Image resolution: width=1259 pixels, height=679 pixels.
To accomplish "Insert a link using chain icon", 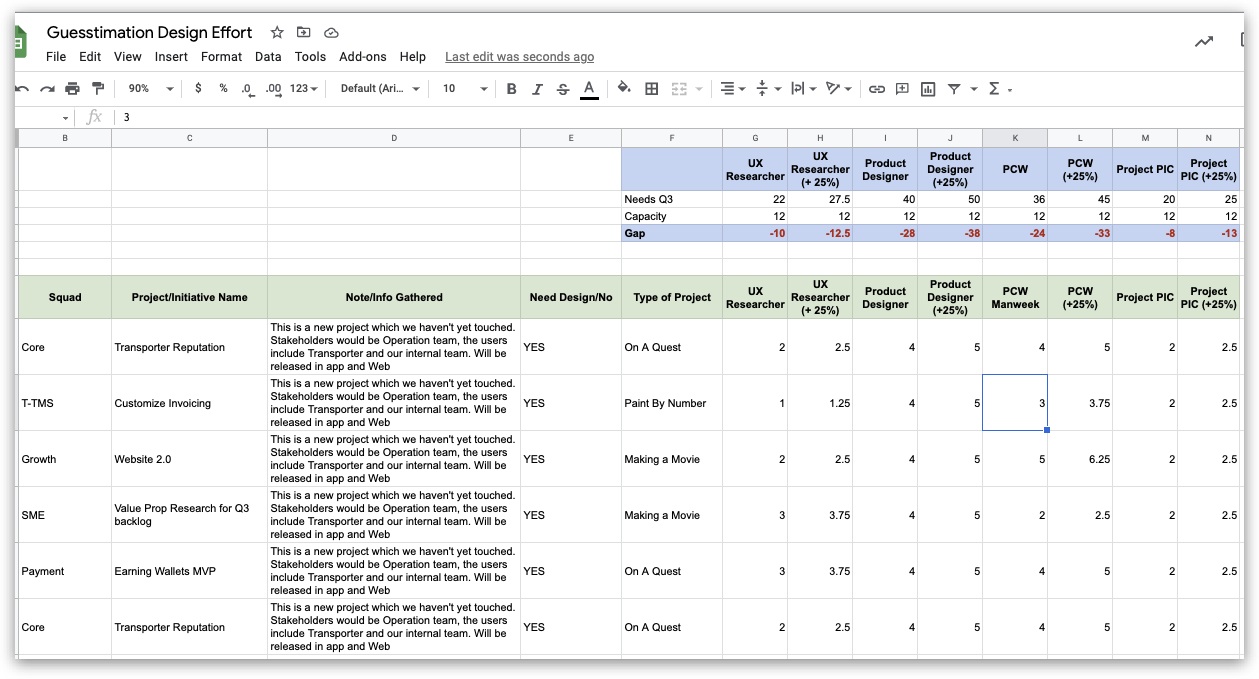I will (x=877, y=89).
